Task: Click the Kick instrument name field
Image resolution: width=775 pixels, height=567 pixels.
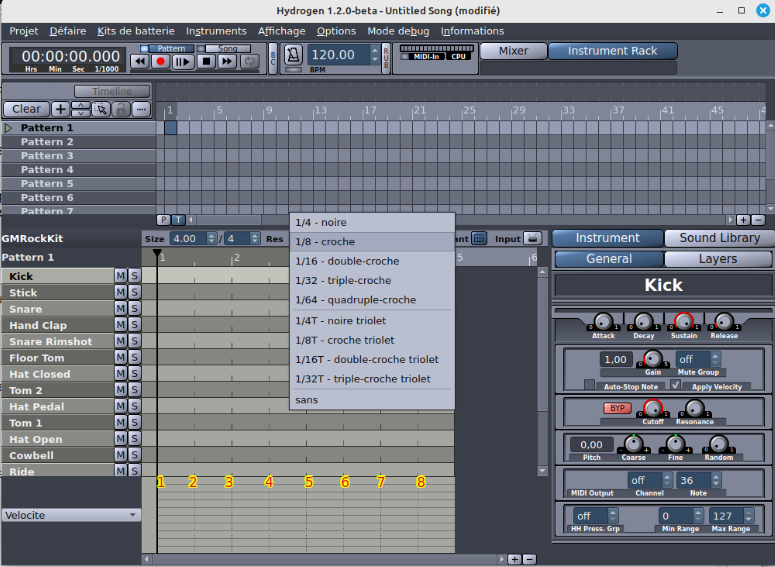Action: [x=663, y=285]
